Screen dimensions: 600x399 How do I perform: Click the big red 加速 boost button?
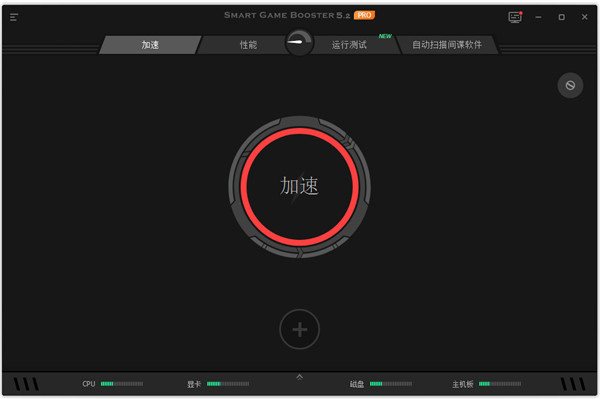[300, 186]
